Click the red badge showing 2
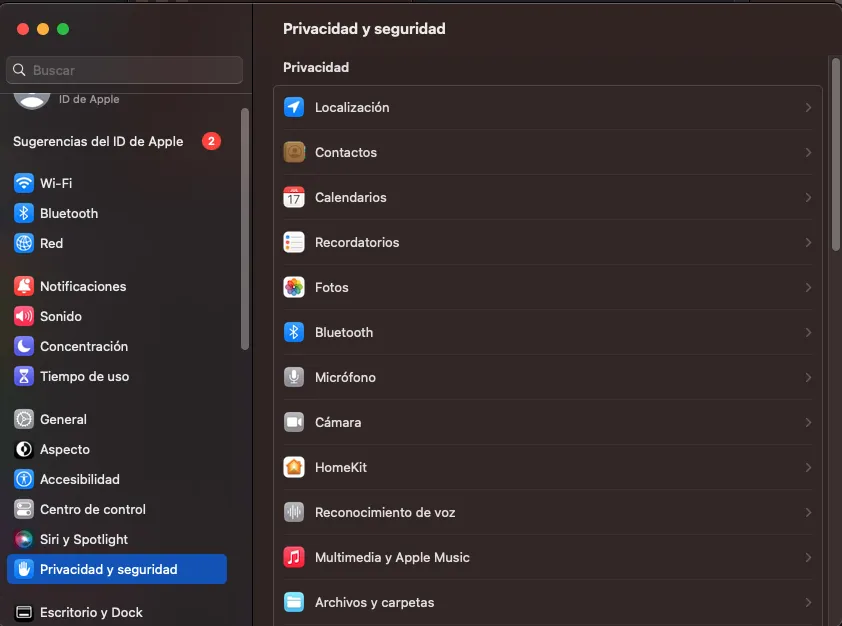842x626 pixels. click(x=211, y=141)
